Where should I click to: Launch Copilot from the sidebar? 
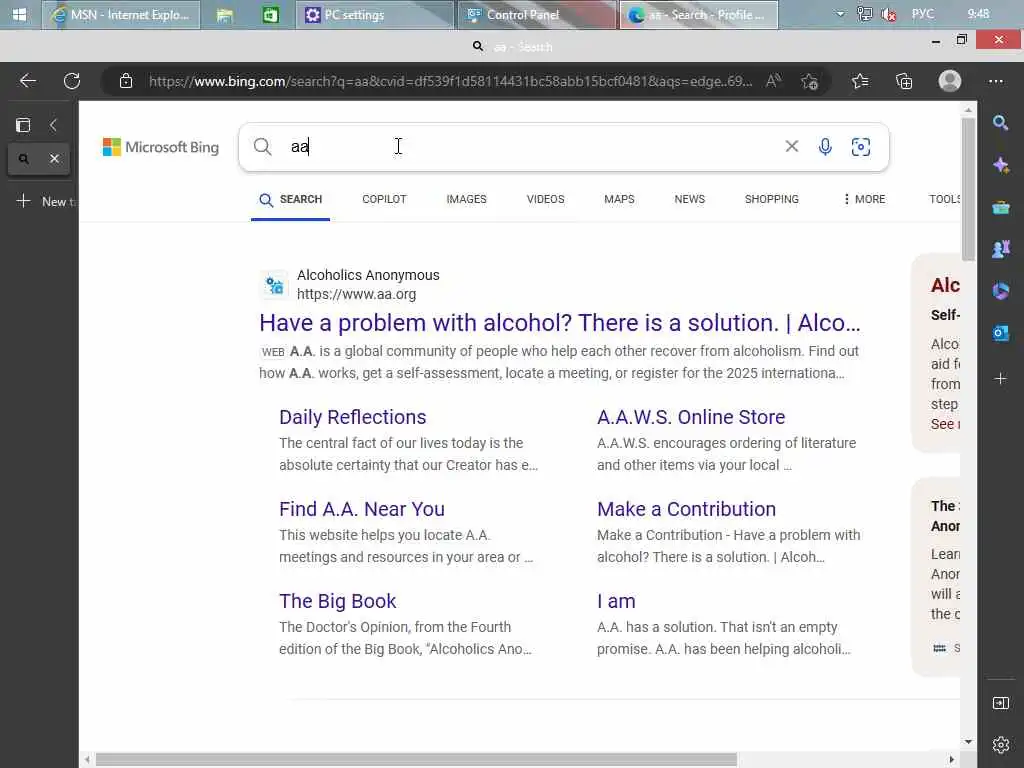pos(1000,165)
